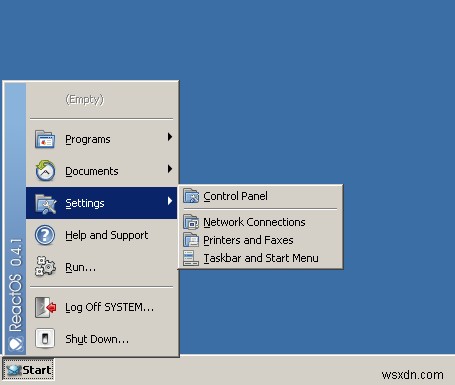Image resolution: width=455 pixels, height=385 pixels.
Task: Open Help and Support
Action: pos(101,235)
